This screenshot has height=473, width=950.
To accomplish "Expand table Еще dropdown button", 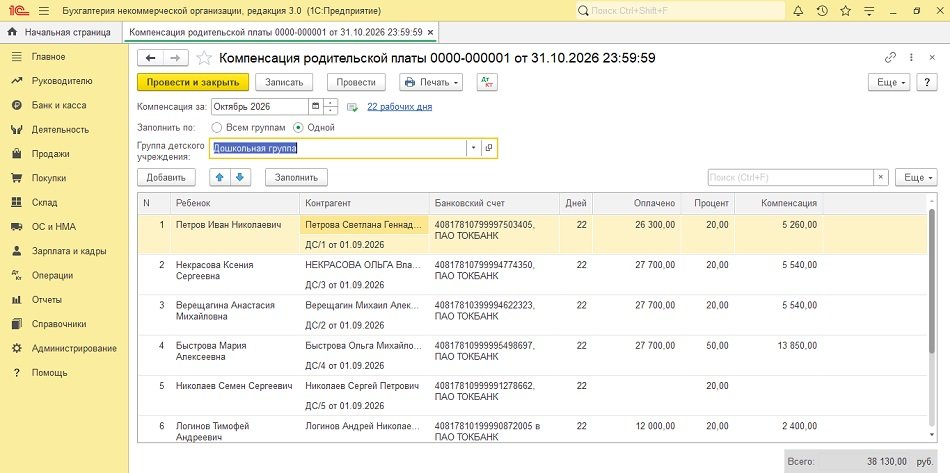I will pyautogui.click(x=914, y=177).
